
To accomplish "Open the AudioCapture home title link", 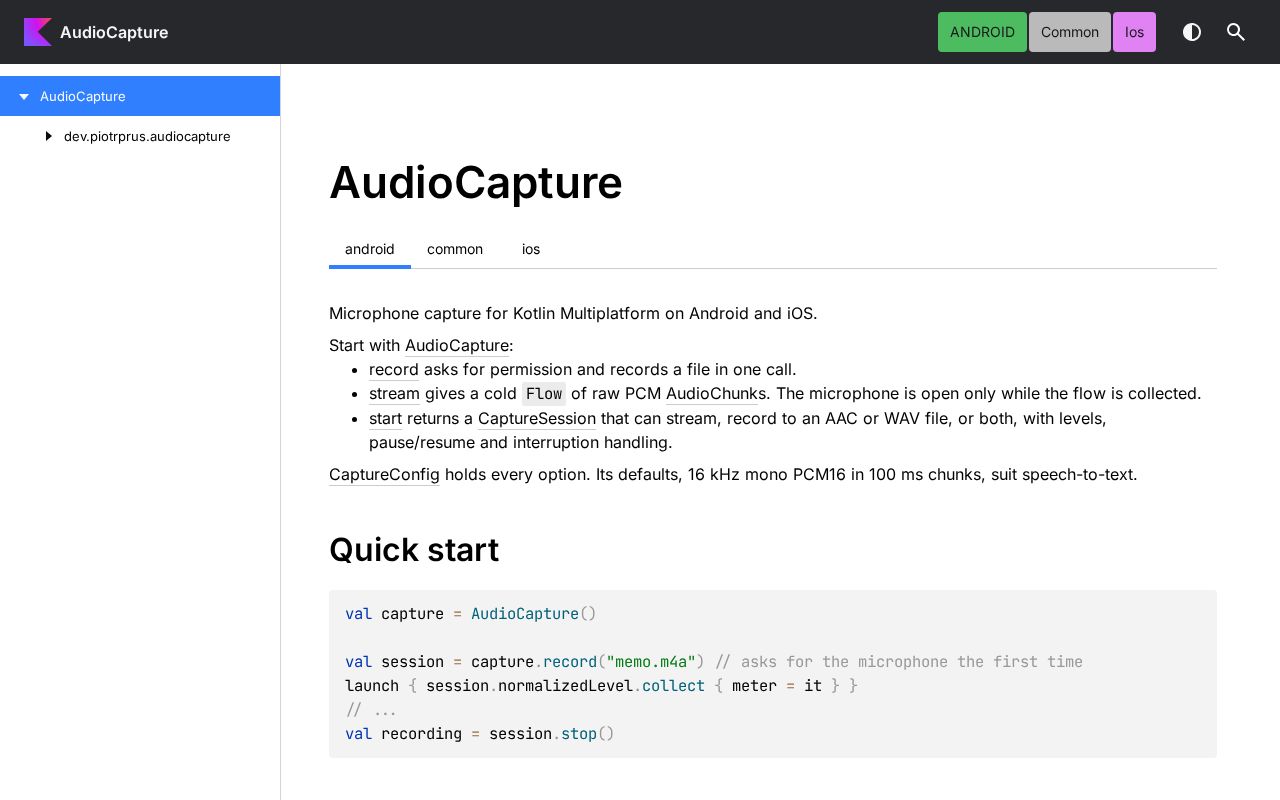I will click(114, 32).
